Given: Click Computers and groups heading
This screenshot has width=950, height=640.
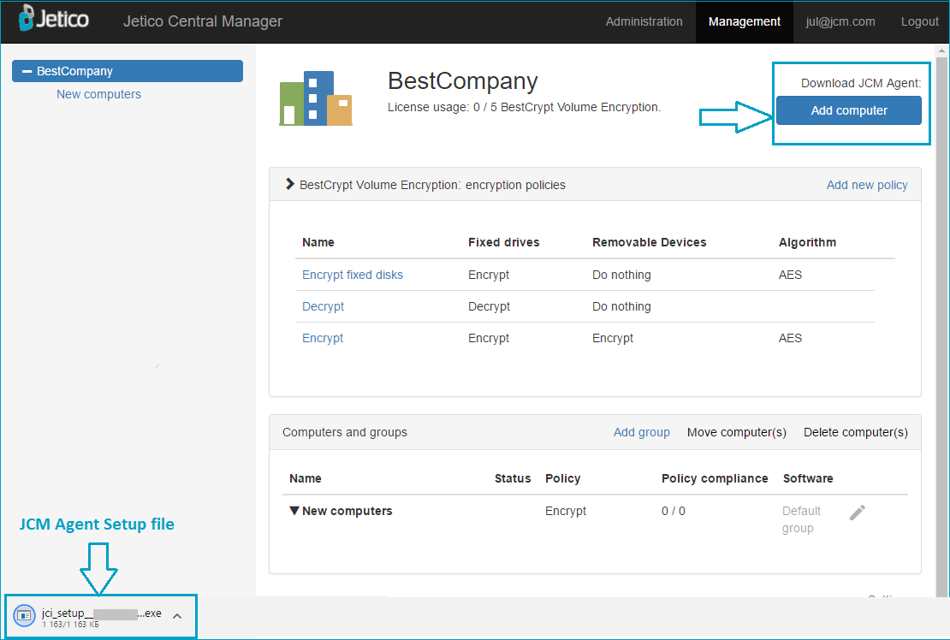Looking at the screenshot, I should pos(344,432).
